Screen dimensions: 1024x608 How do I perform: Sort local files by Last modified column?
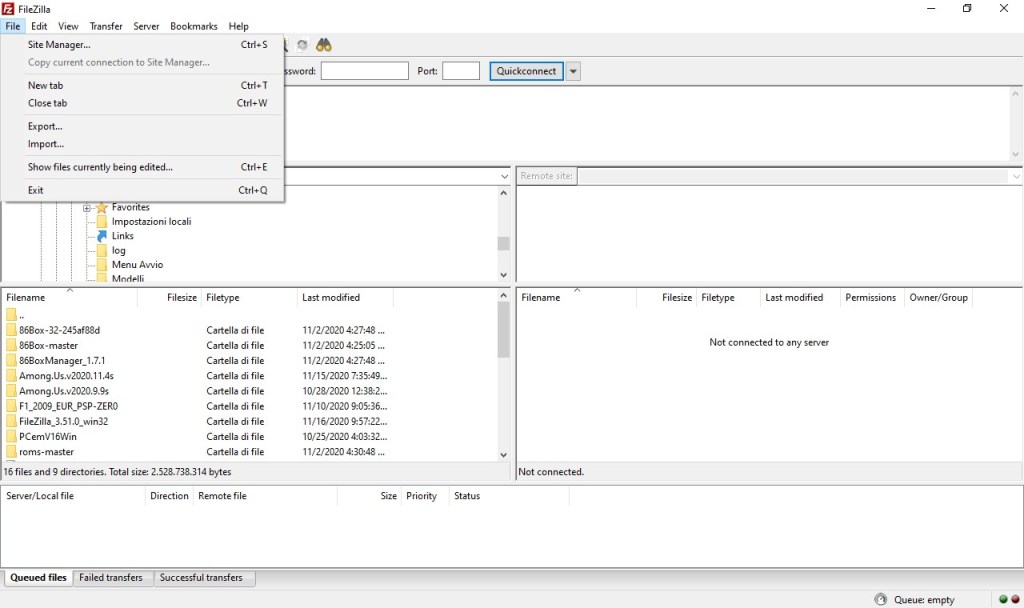tap(331, 297)
